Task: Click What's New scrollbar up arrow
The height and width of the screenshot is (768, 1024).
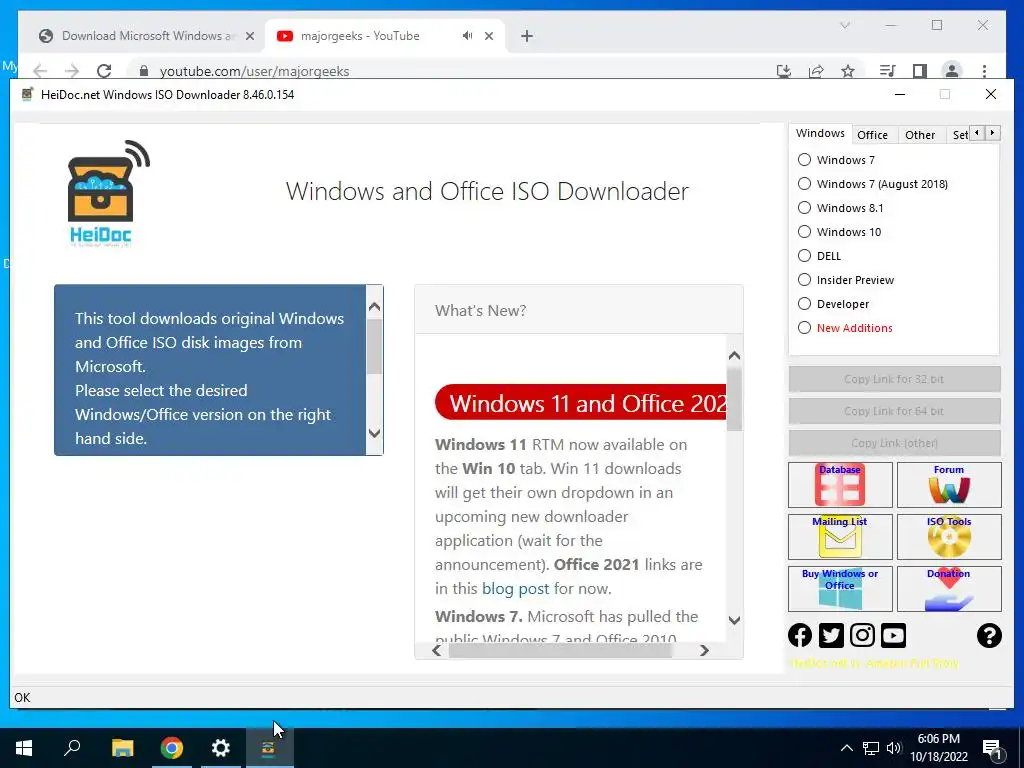Action: [x=734, y=355]
